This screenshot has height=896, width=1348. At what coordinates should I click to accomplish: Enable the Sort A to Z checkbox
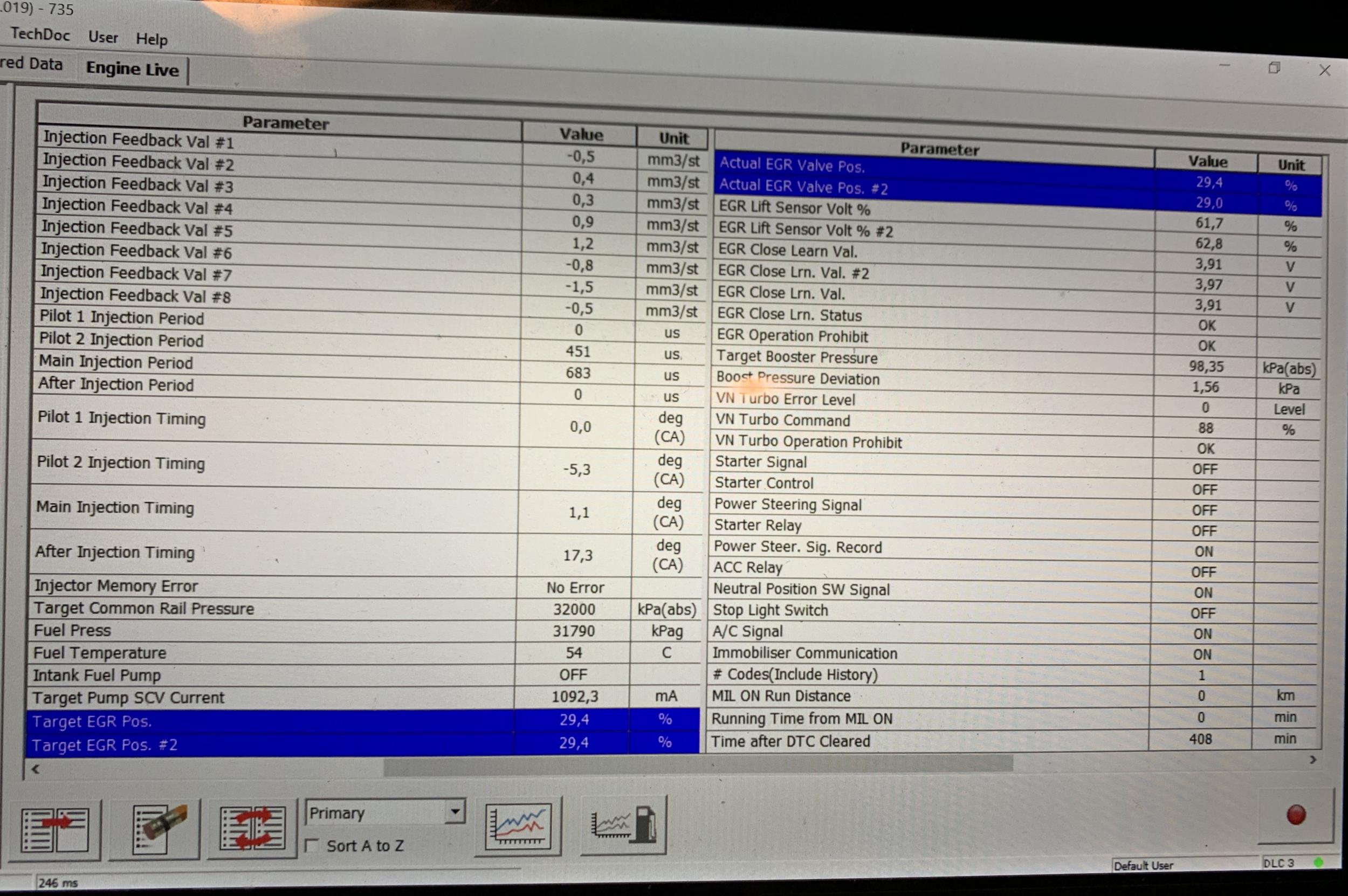point(313,846)
